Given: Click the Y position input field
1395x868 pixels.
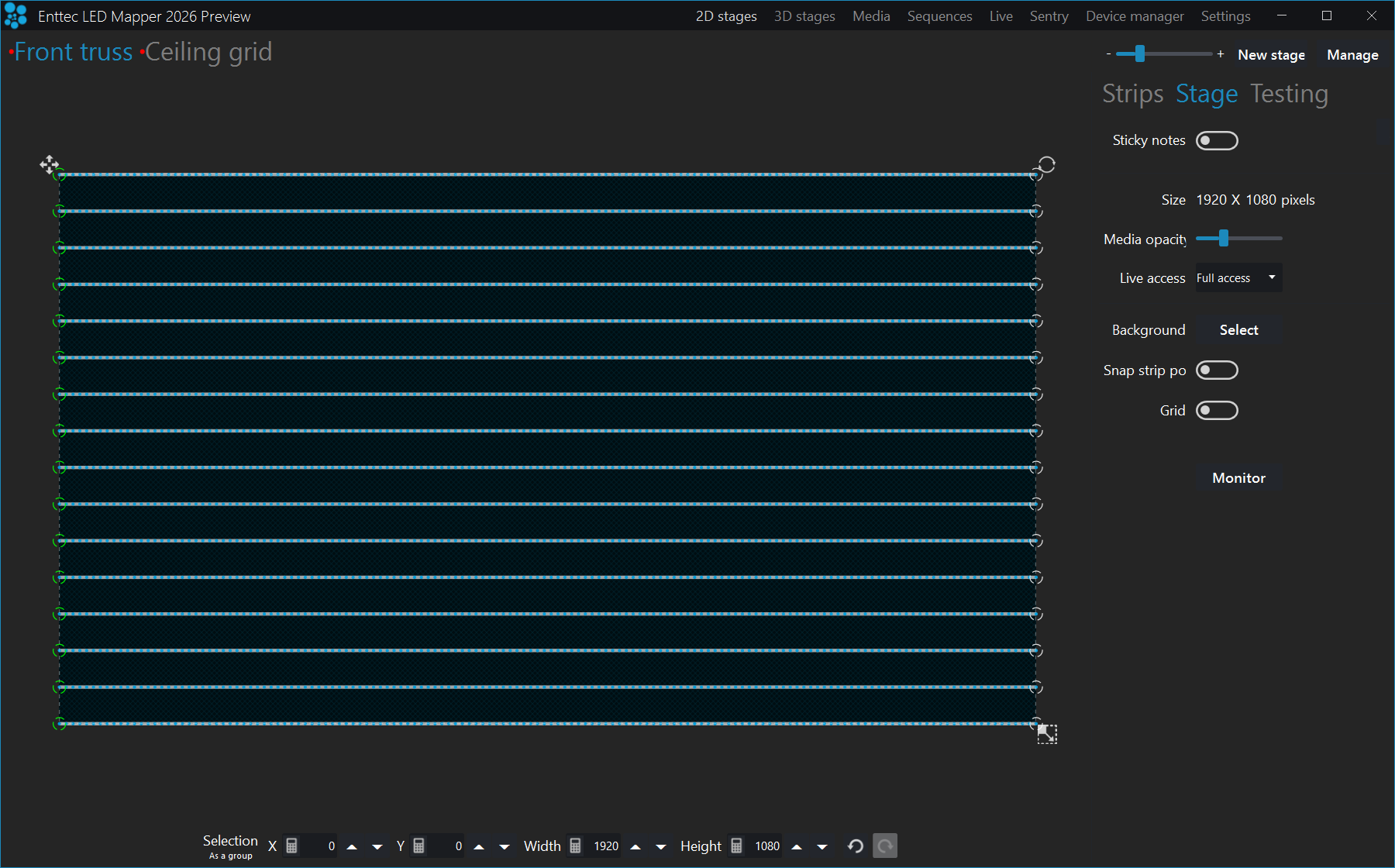Looking at the screenshot, I should click(x=446, y=846).
